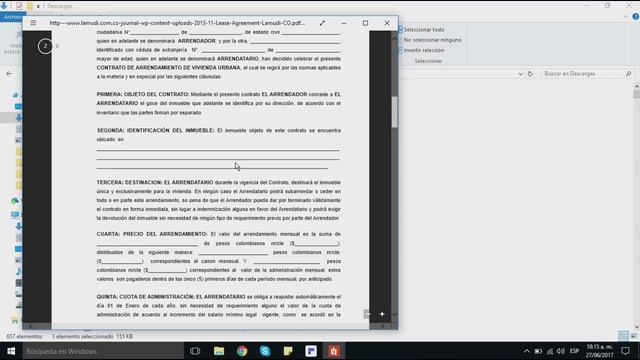Collapse the File Explorer ribbon chevron

(x=626, y=17)
